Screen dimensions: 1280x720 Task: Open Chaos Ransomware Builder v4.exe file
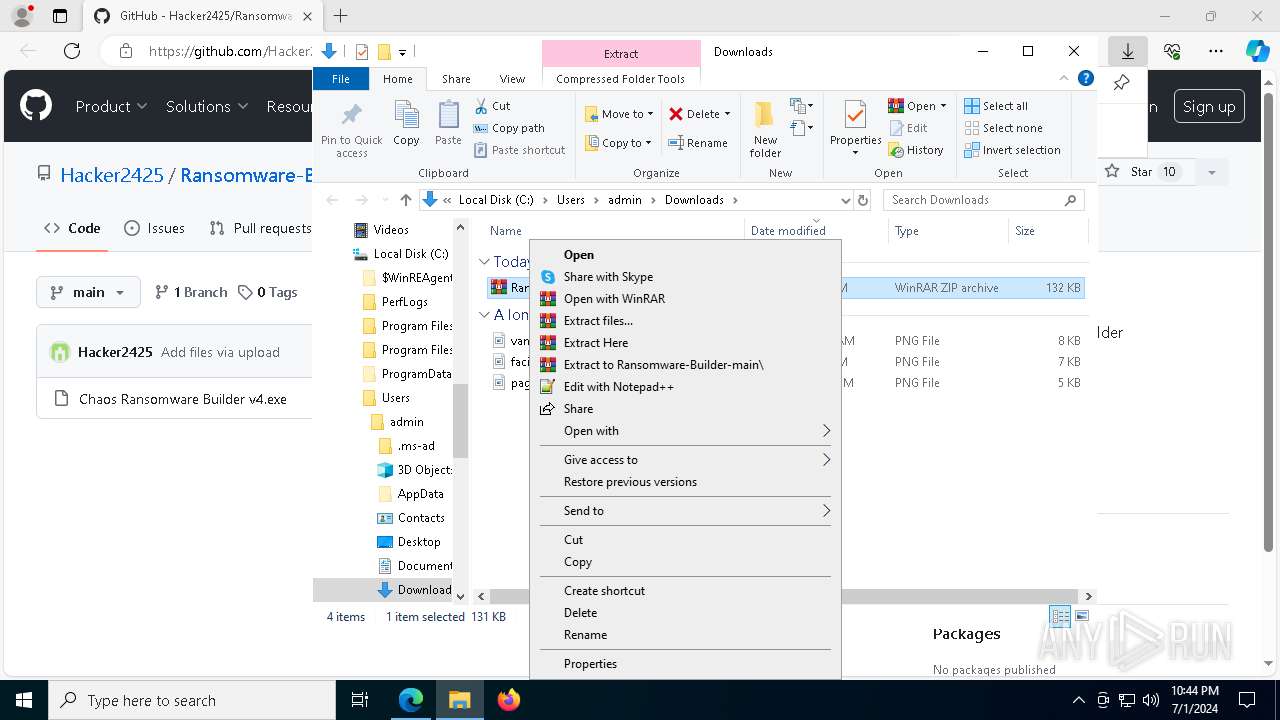pos(183,399)
